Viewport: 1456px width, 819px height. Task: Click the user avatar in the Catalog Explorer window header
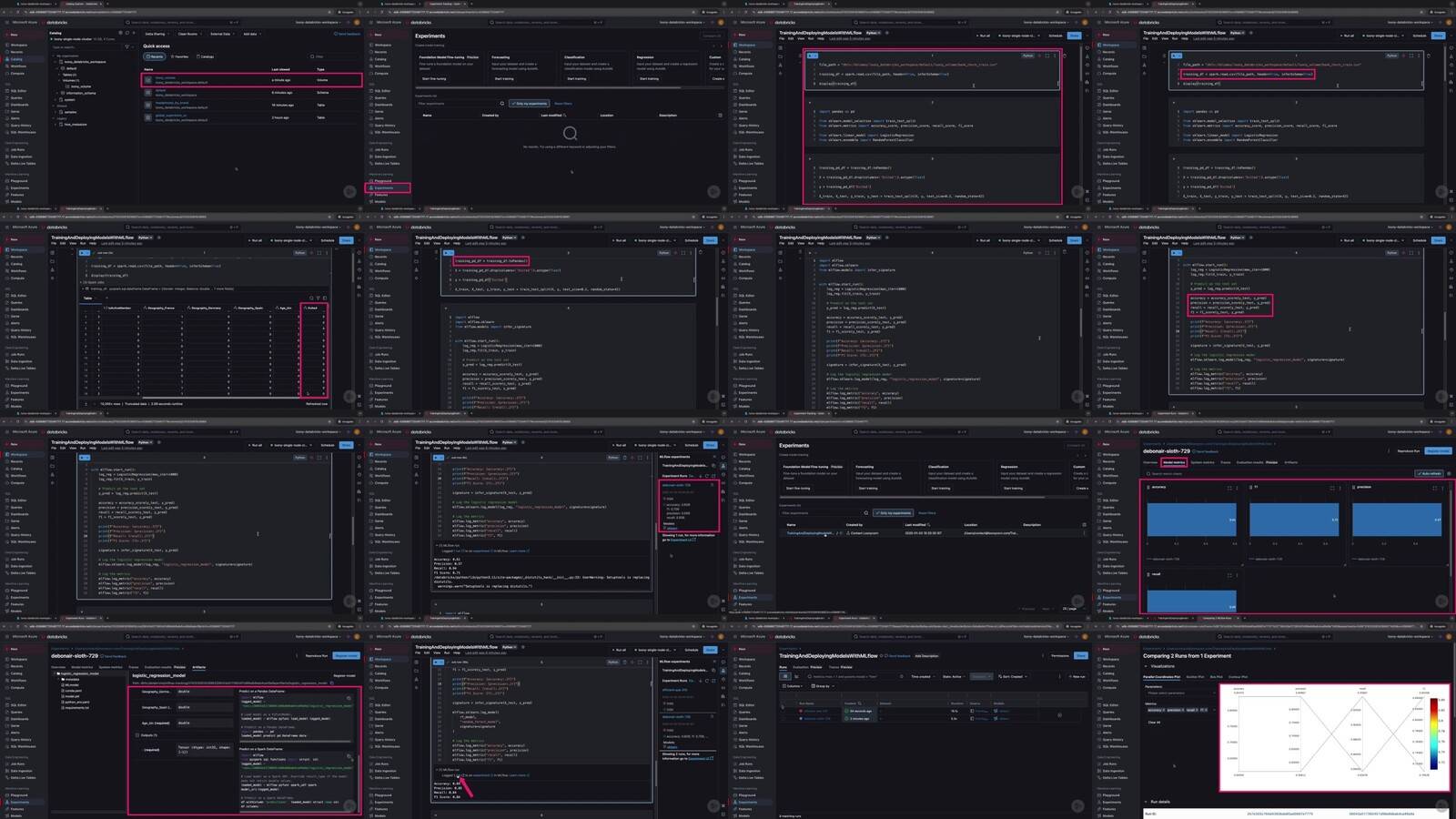357,23
